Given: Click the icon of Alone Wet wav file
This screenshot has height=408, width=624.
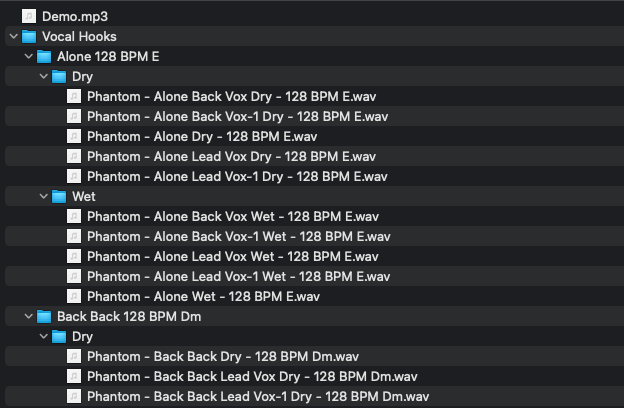Looking at the screenshot, I should tap(75, 296).
